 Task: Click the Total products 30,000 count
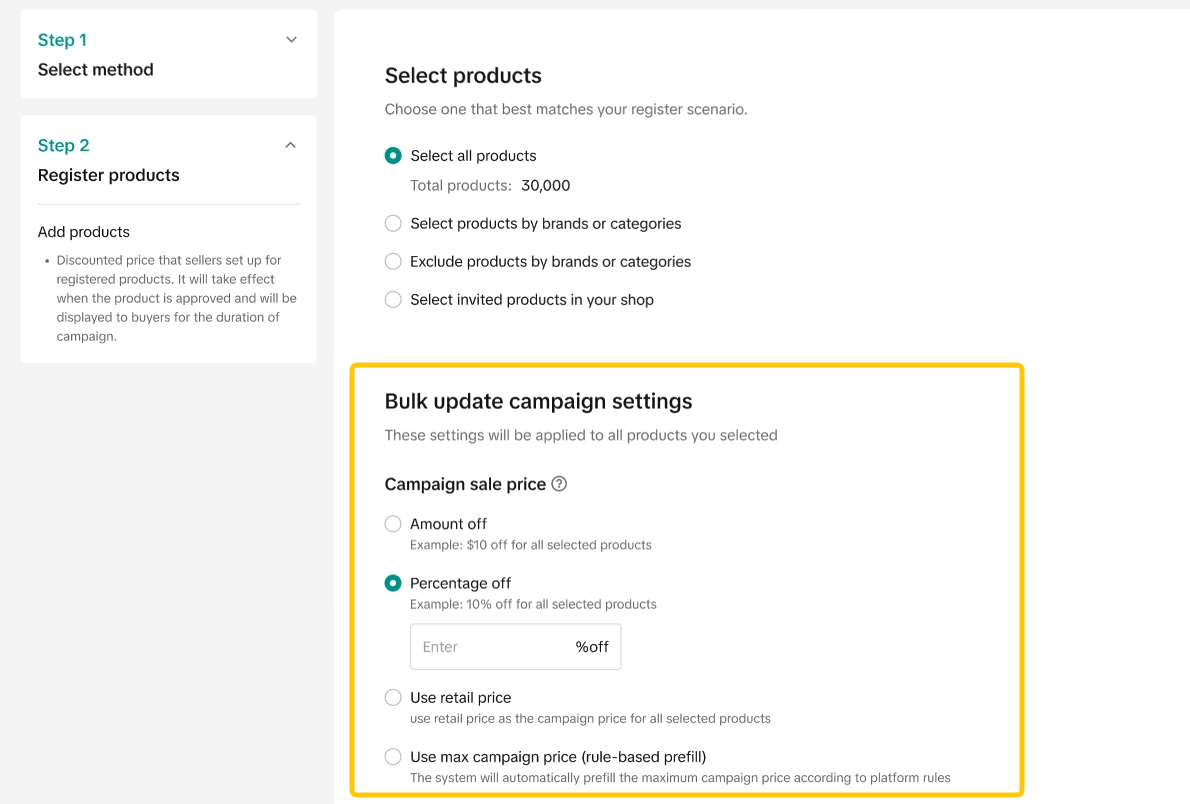[x=546, y=186]
